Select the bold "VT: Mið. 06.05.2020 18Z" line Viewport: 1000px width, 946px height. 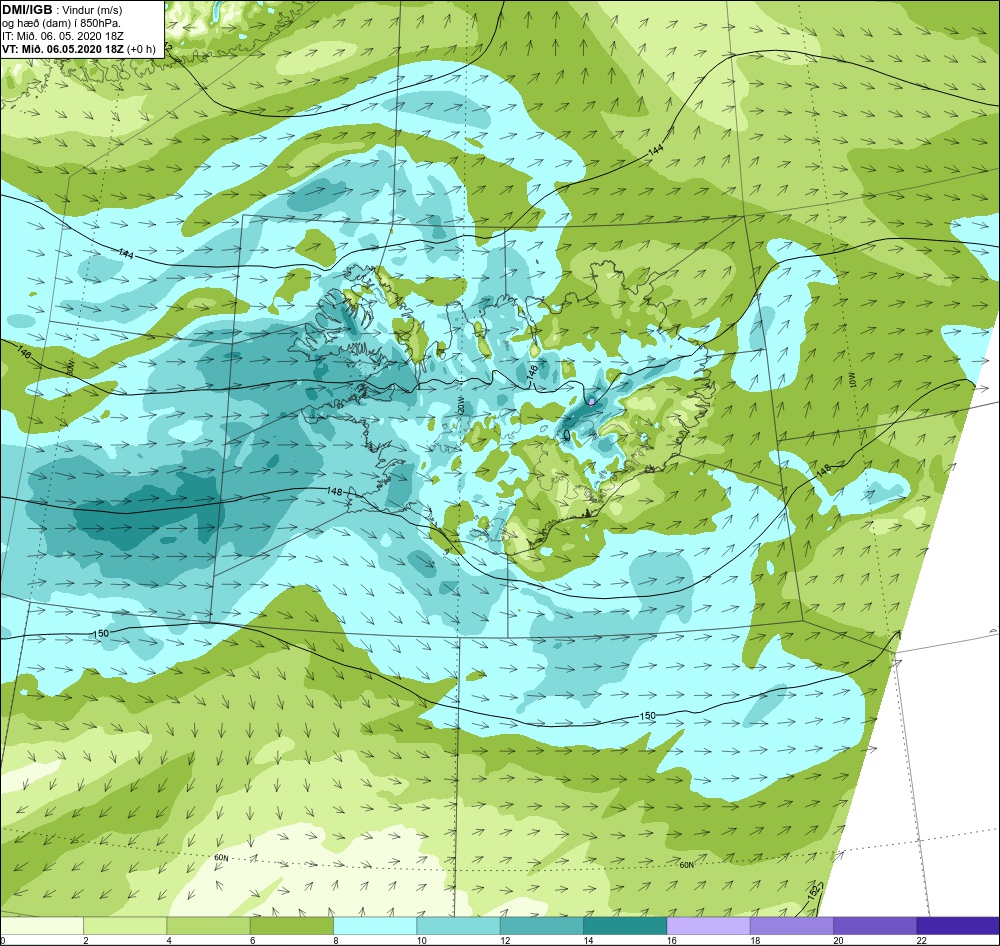coord(63,49)
